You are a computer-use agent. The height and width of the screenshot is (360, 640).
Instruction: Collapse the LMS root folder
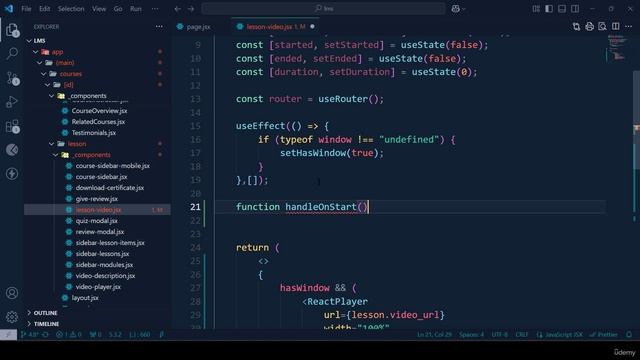39,41
